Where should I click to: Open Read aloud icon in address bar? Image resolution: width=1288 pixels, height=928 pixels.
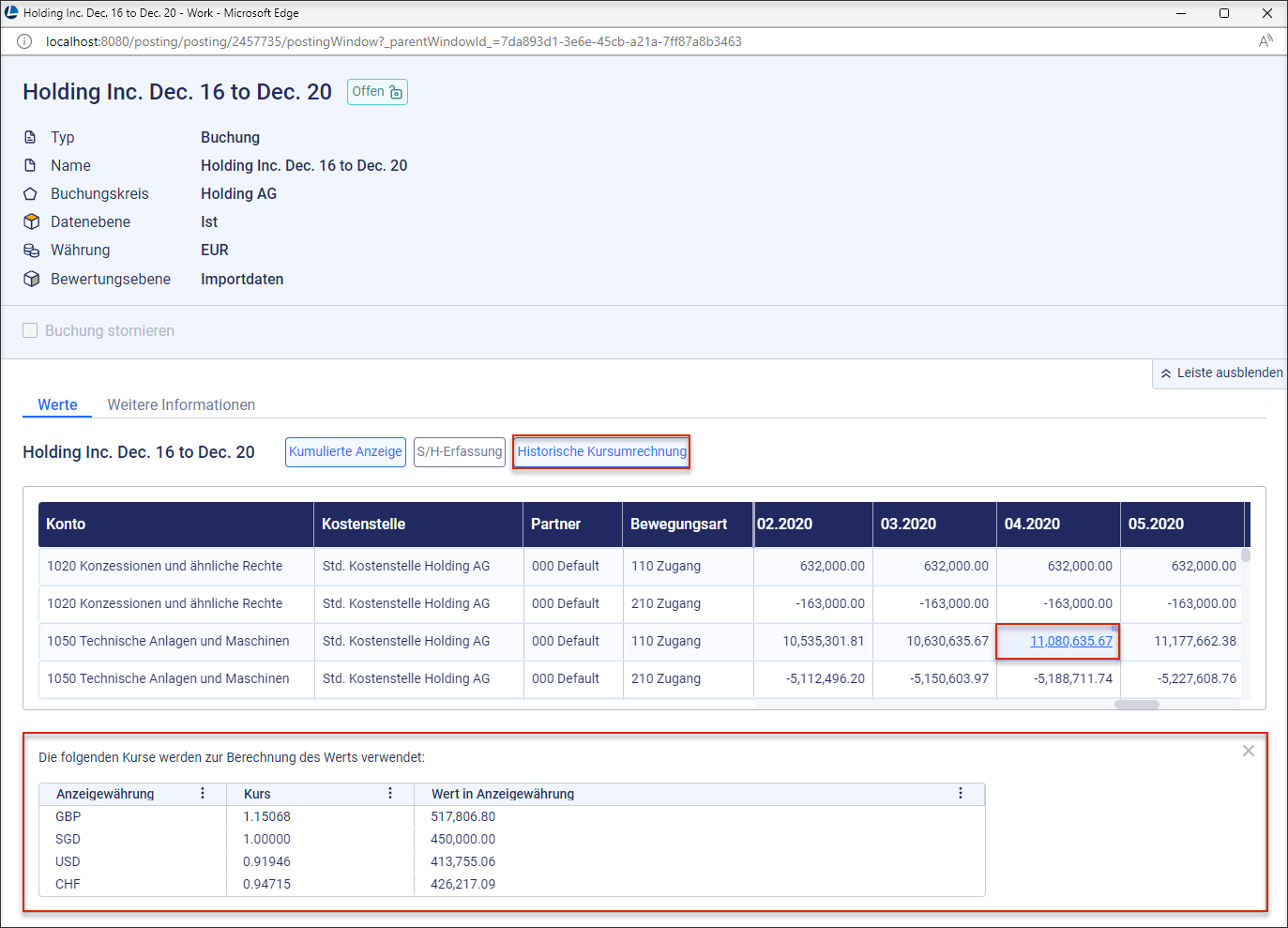1265,41
